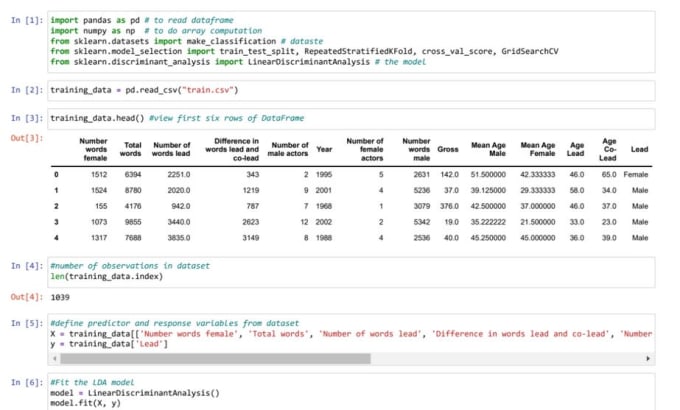
Task: Click the output value 1039
Action: click(x=60, y=297)
